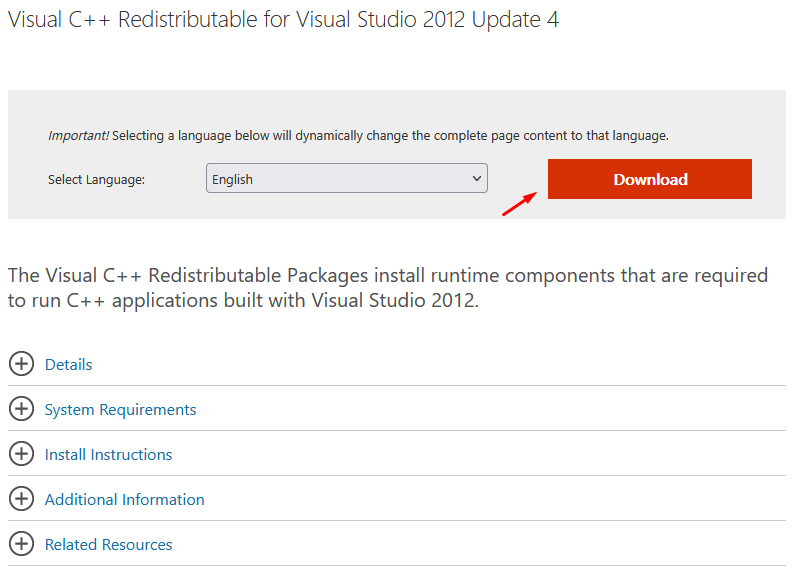Open the Related Resources link
Screen dimensions: 793x576
(x=108, y=545)
